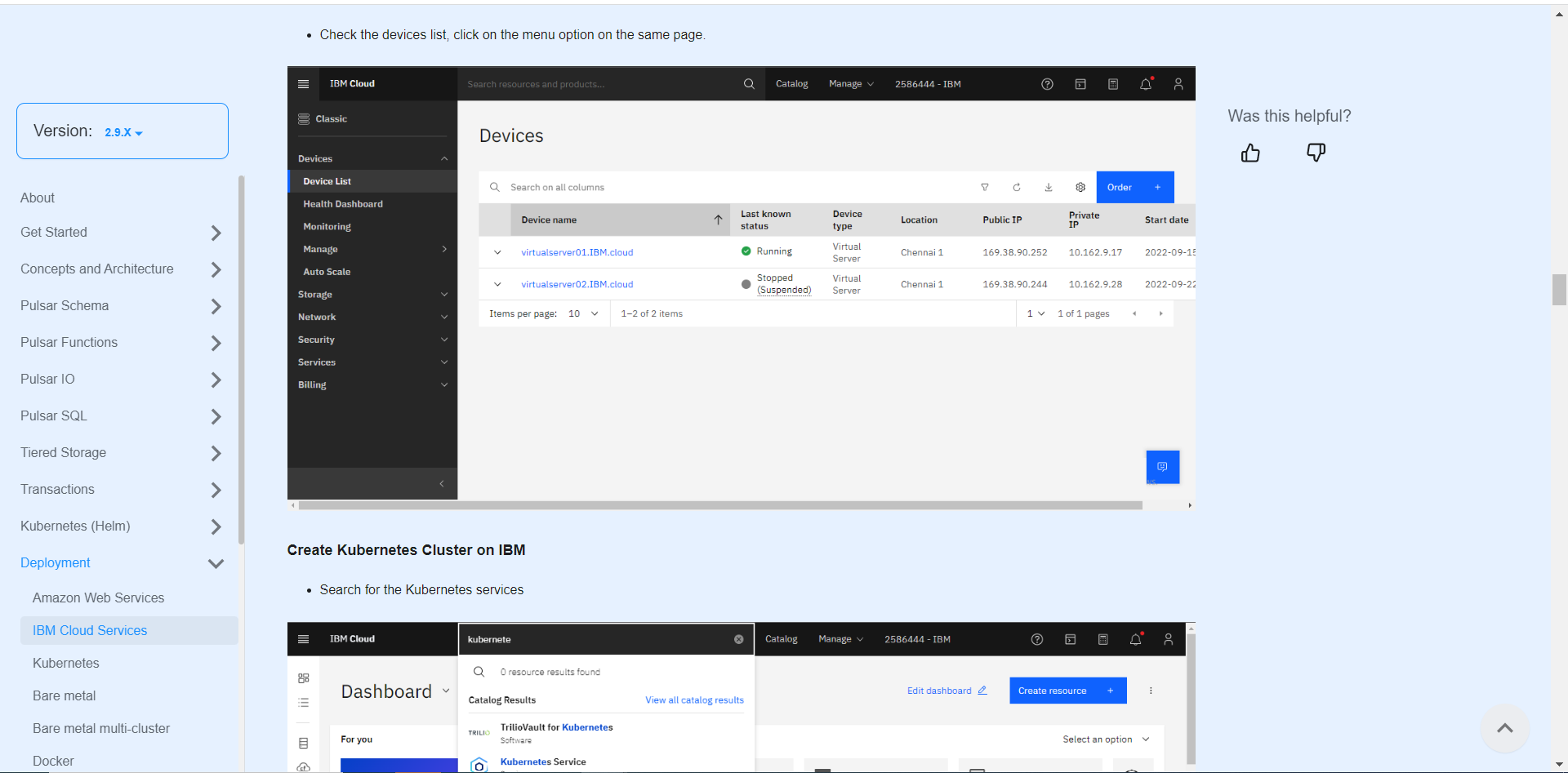Open Bare metal multi-cluster page
The height and width of the screenshot is (773, 1568).
101,728
